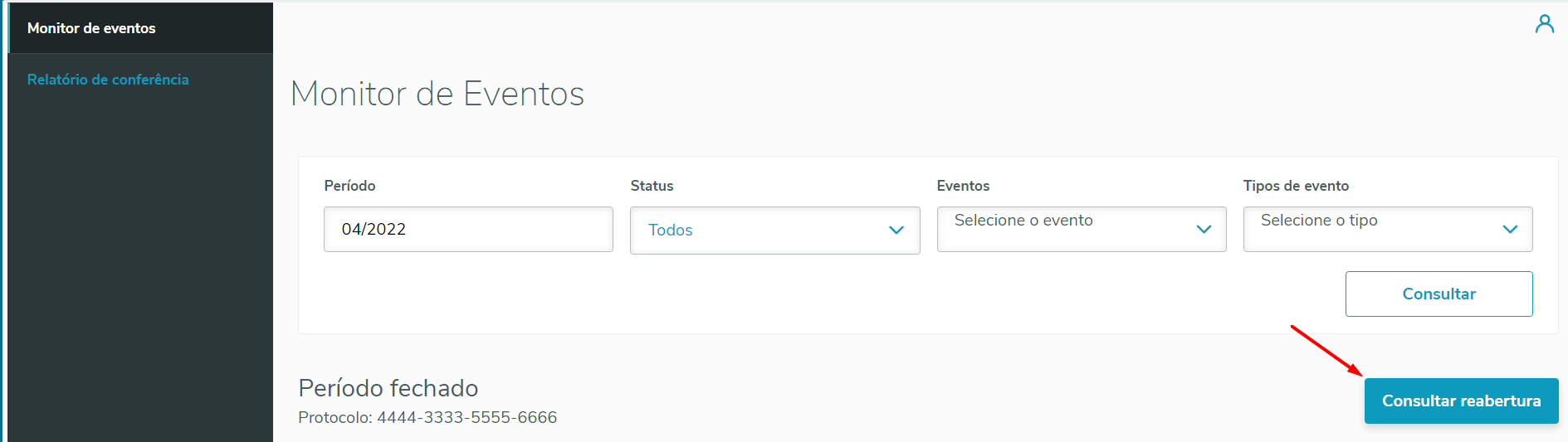Focus the Período field showing 04/2022
This screenshot has height=442, width=1568.
pyautogui.click(x=468, y=229)
